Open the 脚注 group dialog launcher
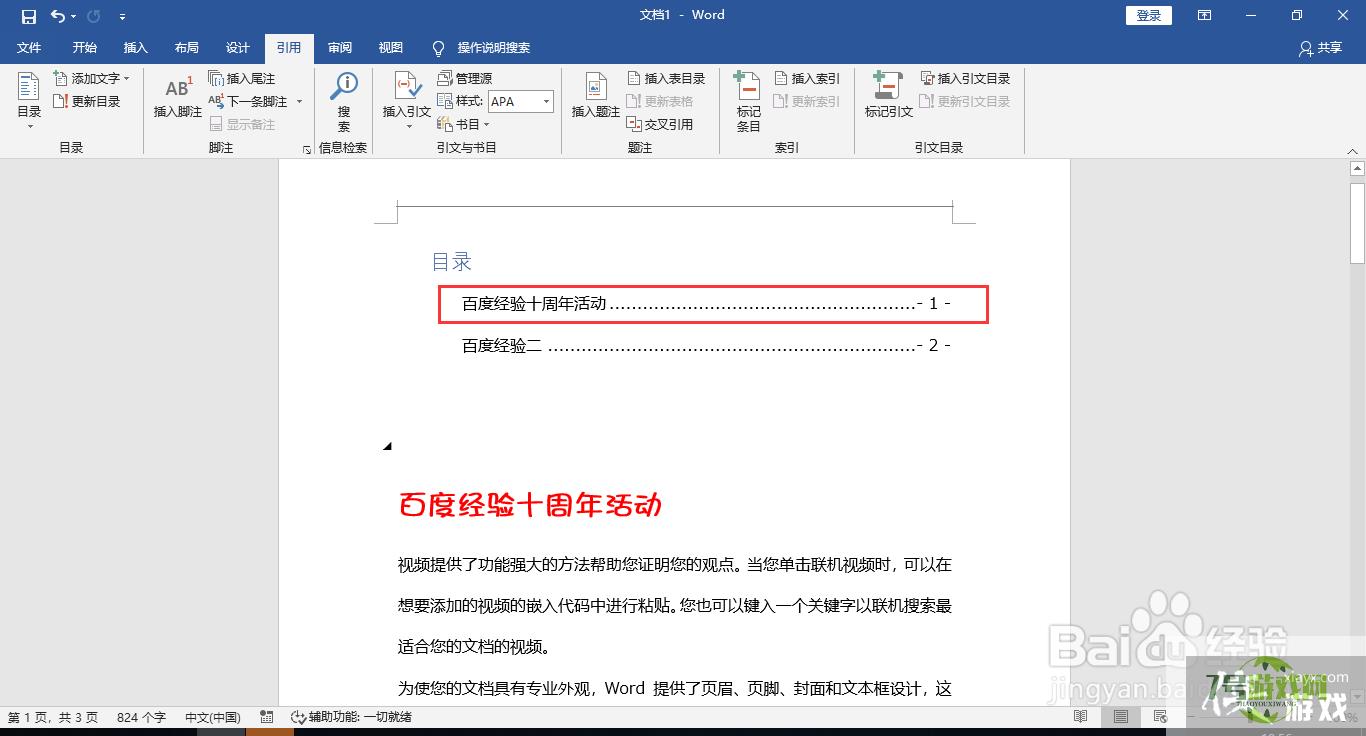This screenshot has width=1366, height=736. pyautogui.click(x=306, y=150)
